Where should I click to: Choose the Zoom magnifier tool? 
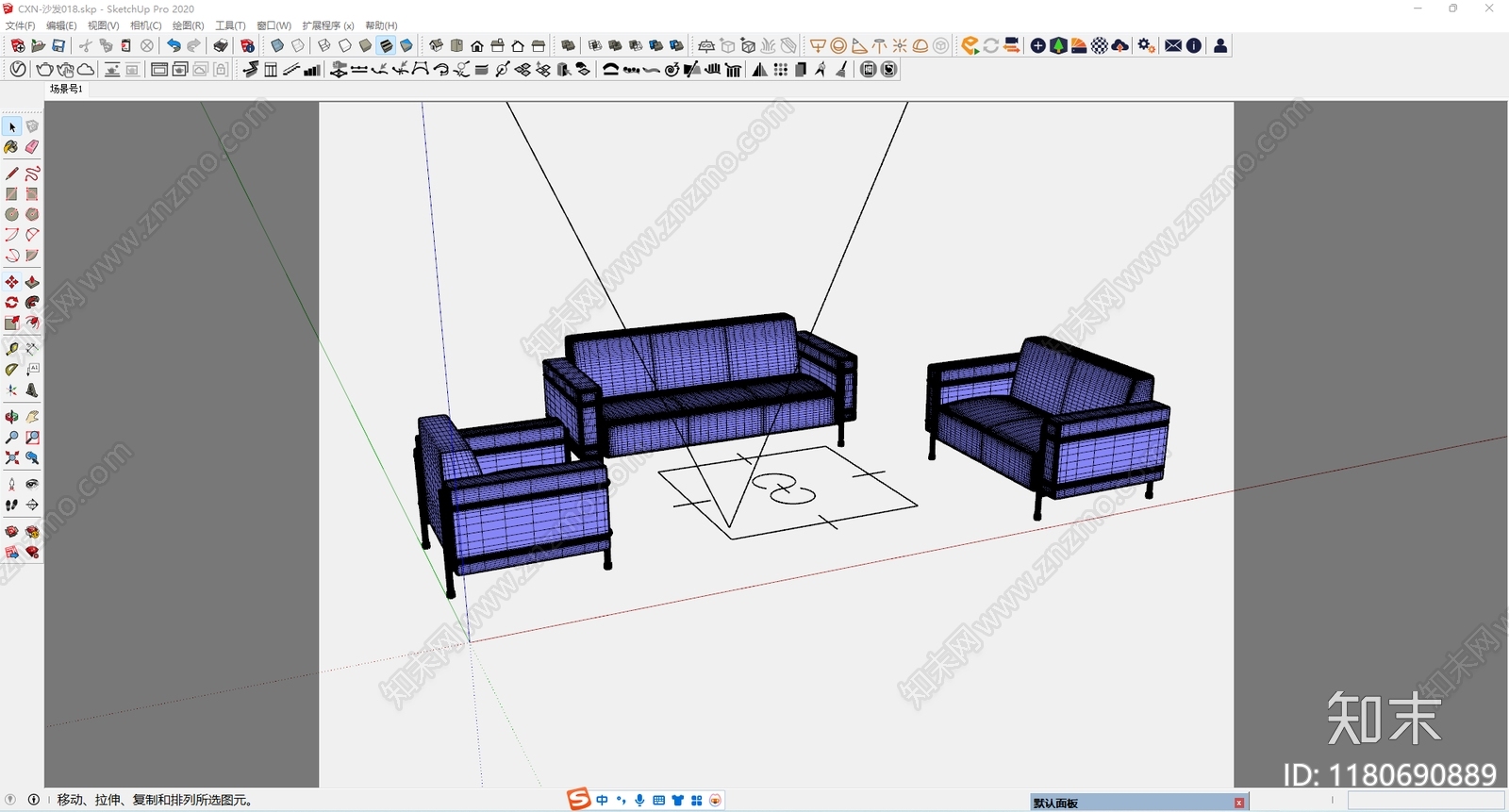click(x=12, y=438)
